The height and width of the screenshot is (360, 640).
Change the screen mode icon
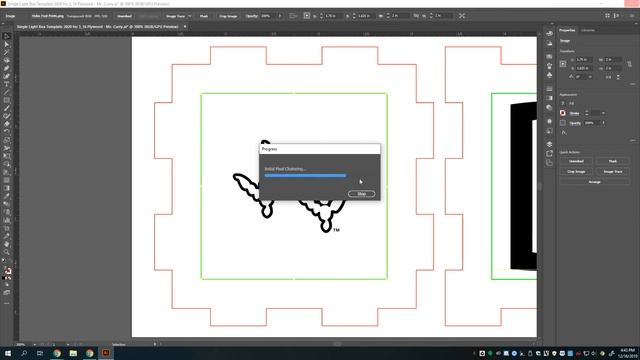(x=7, y=293)
